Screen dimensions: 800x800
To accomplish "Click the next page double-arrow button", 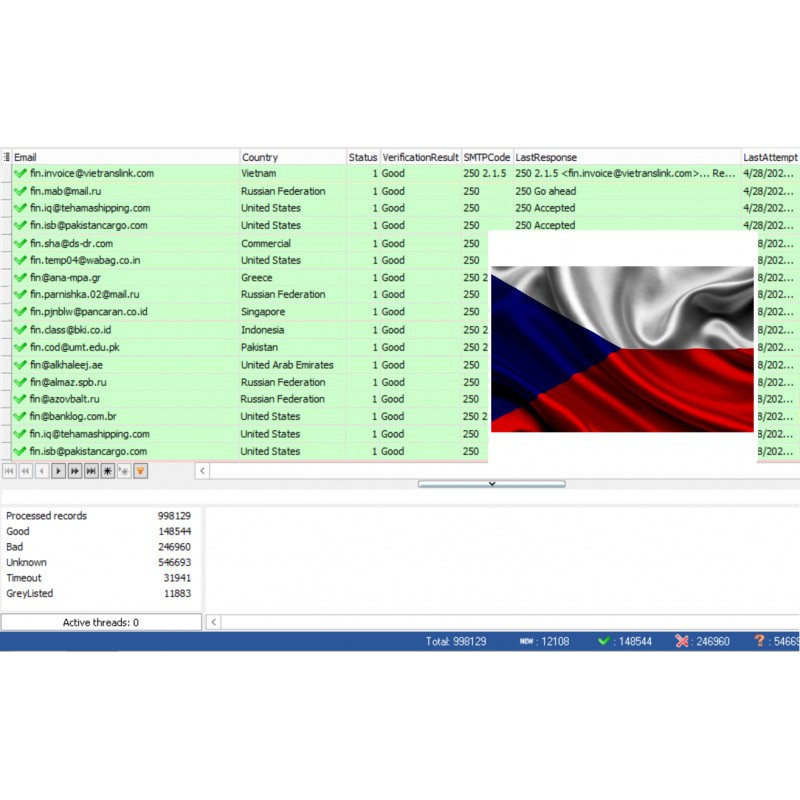I will (74, 470).
